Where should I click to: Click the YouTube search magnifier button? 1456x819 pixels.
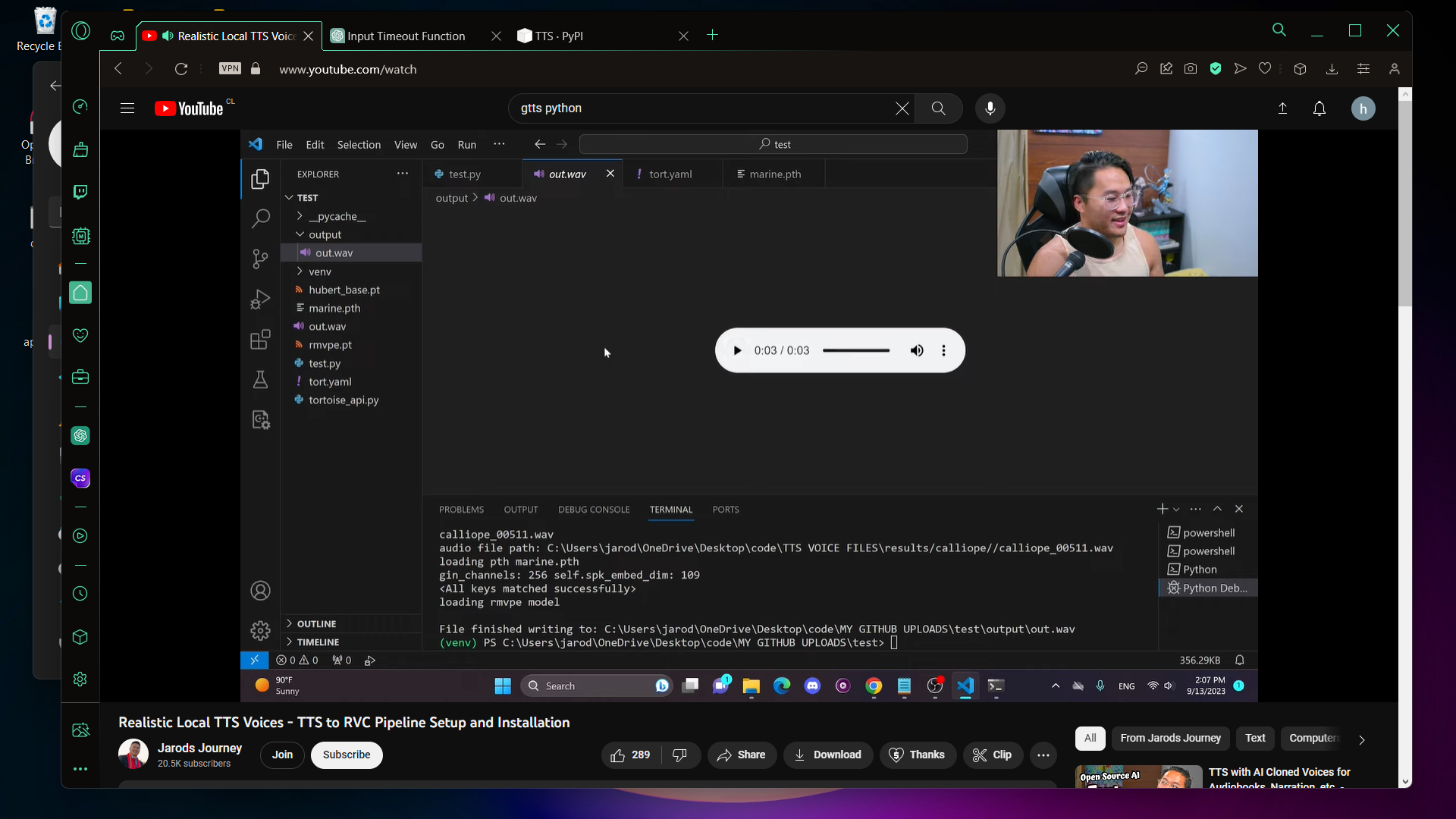tap(938, 108)
